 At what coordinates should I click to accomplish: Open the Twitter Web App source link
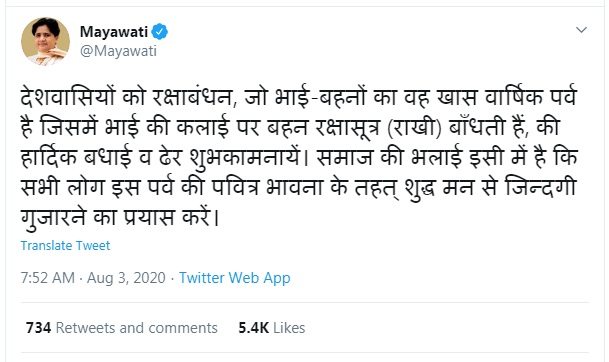(x=235, y=278)
